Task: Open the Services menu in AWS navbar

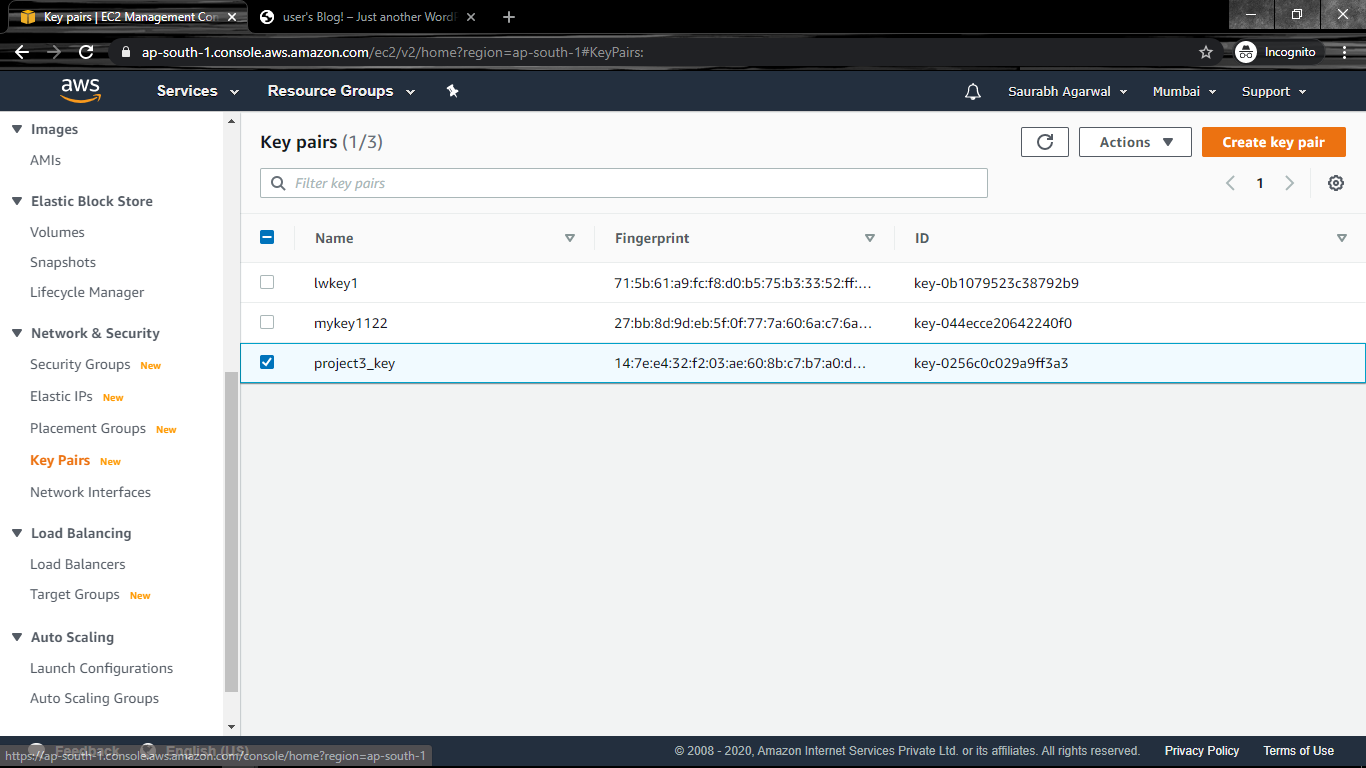Action: (x=187, y=91)
